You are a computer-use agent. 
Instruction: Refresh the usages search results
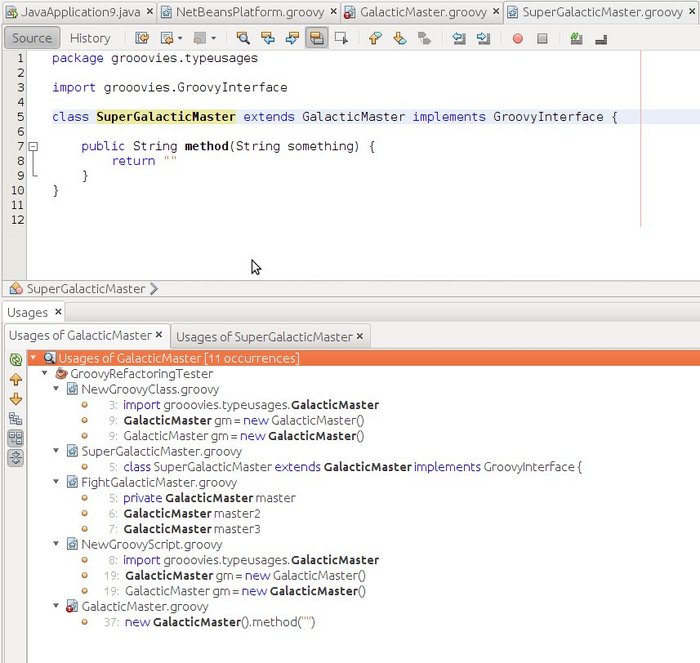(x=15, y=360)
